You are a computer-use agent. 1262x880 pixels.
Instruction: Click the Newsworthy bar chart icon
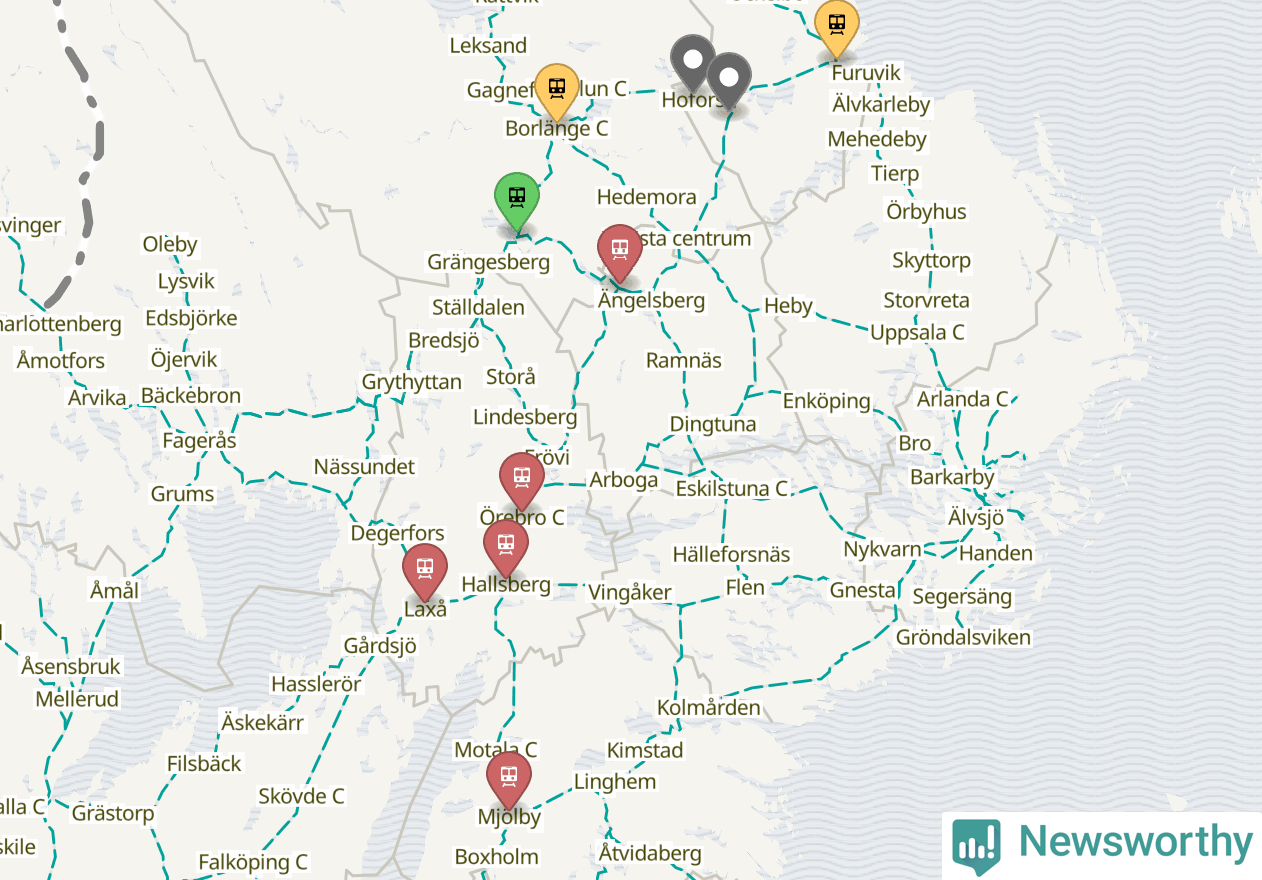[x=976, y=846]
